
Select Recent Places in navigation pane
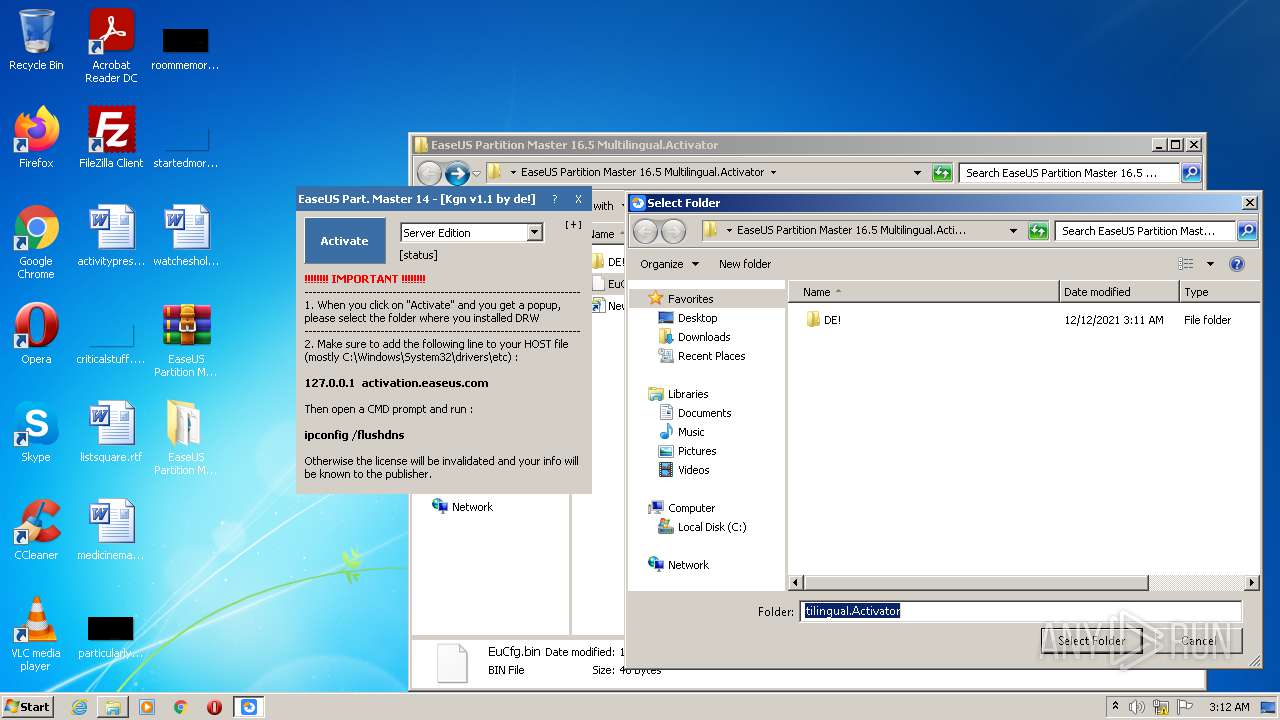coord(711,356)
